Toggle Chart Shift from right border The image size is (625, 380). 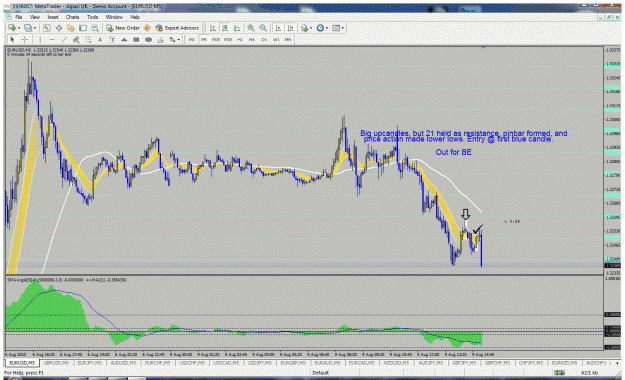coord(290,28)
